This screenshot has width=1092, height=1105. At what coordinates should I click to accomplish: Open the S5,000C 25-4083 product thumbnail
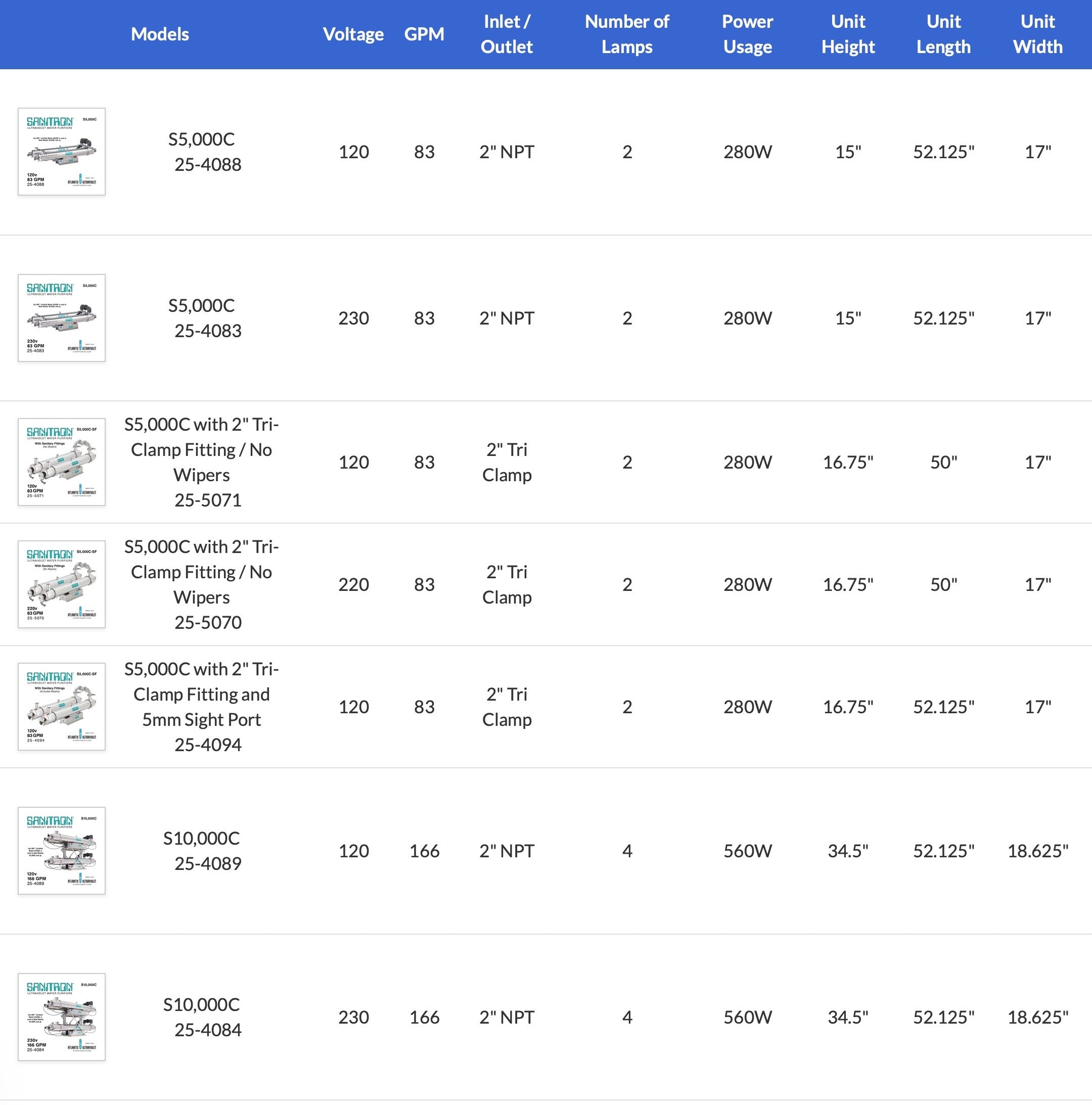(x=62, y=318)
